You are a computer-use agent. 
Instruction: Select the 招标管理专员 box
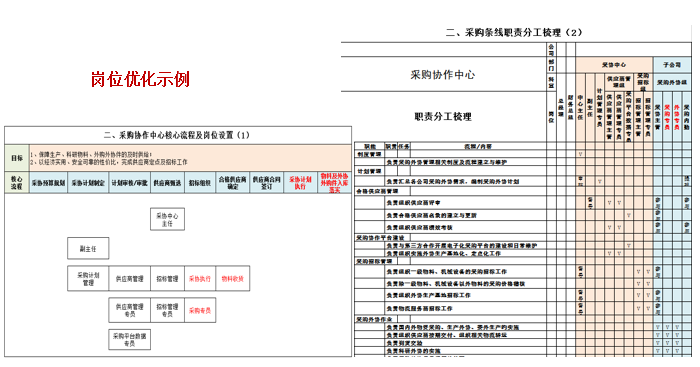click(167, 310)
